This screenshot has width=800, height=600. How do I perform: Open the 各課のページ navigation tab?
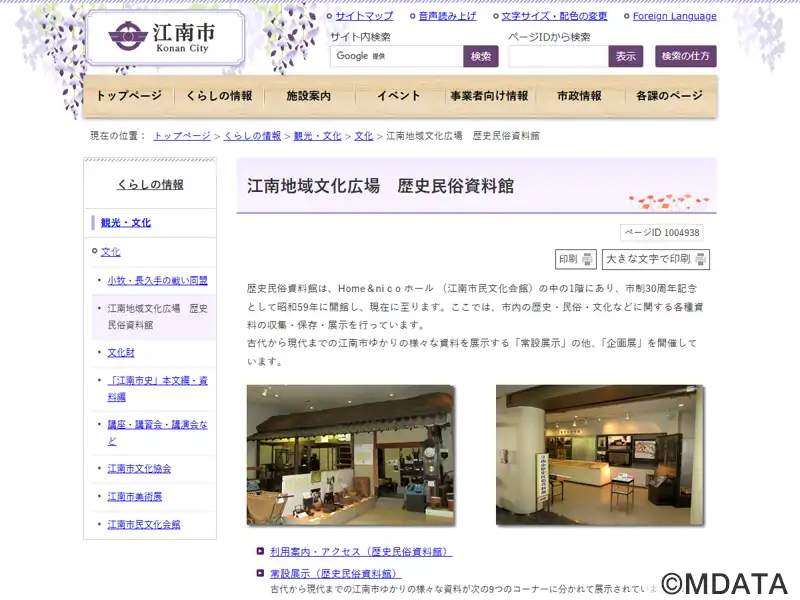[x=670, y=96]
